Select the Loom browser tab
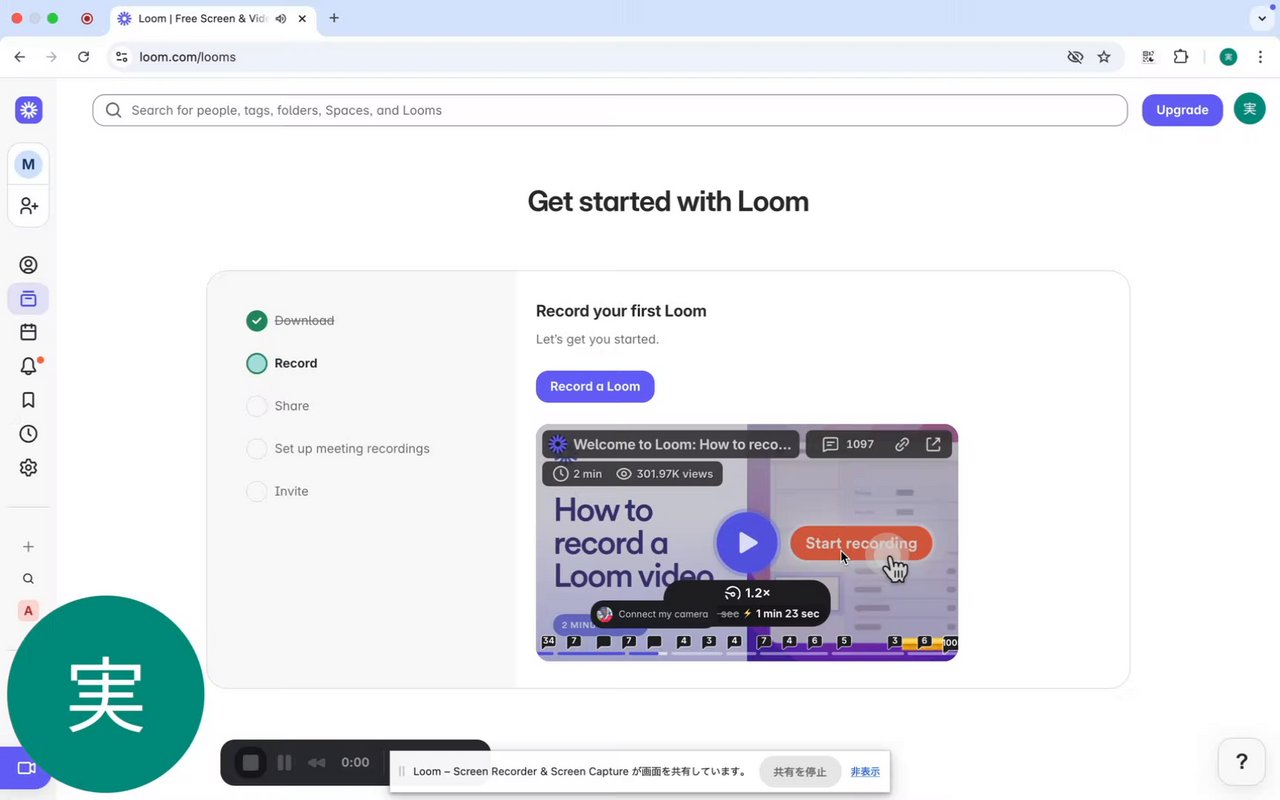The image size is (1280, 800). tap(212, 18)
